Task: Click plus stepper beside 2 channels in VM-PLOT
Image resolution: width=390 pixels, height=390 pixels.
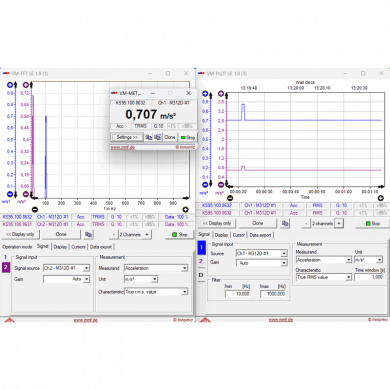Action: (x=339, y=223)
